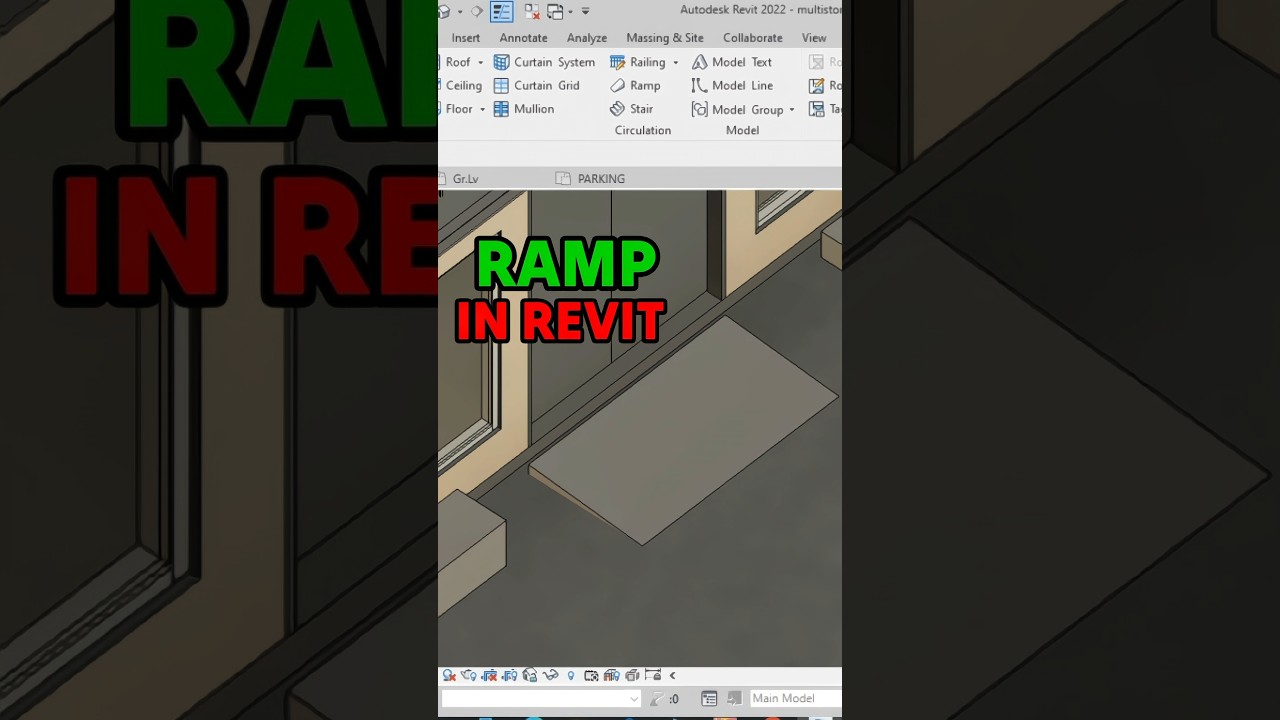1280x720 pixels.
Task: Switch to the PARKING view tab
Action: click(591, 178)
